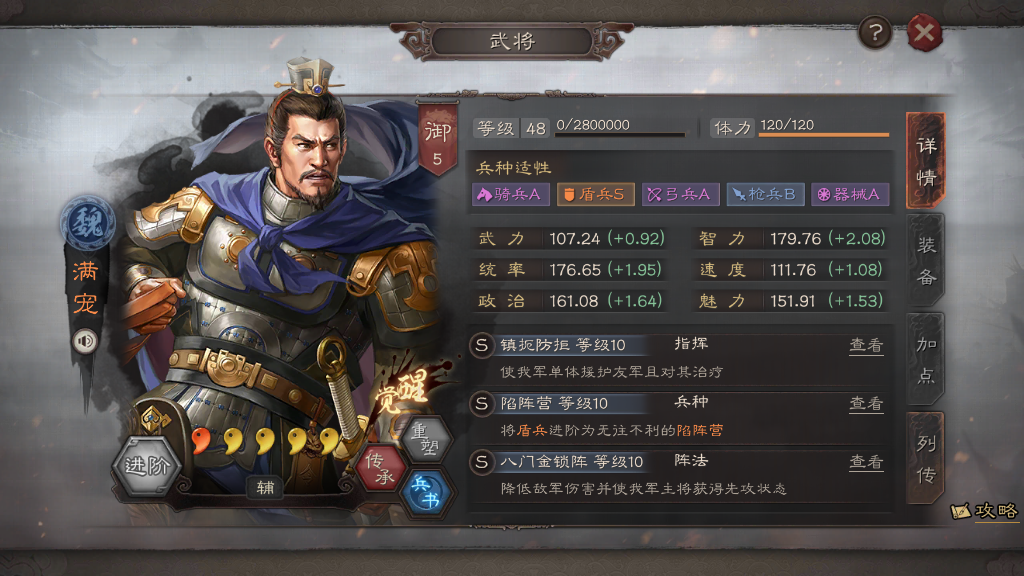Tap the 辅 support label under portrait
Screen dimensions: 1024x576
point(265,487)
